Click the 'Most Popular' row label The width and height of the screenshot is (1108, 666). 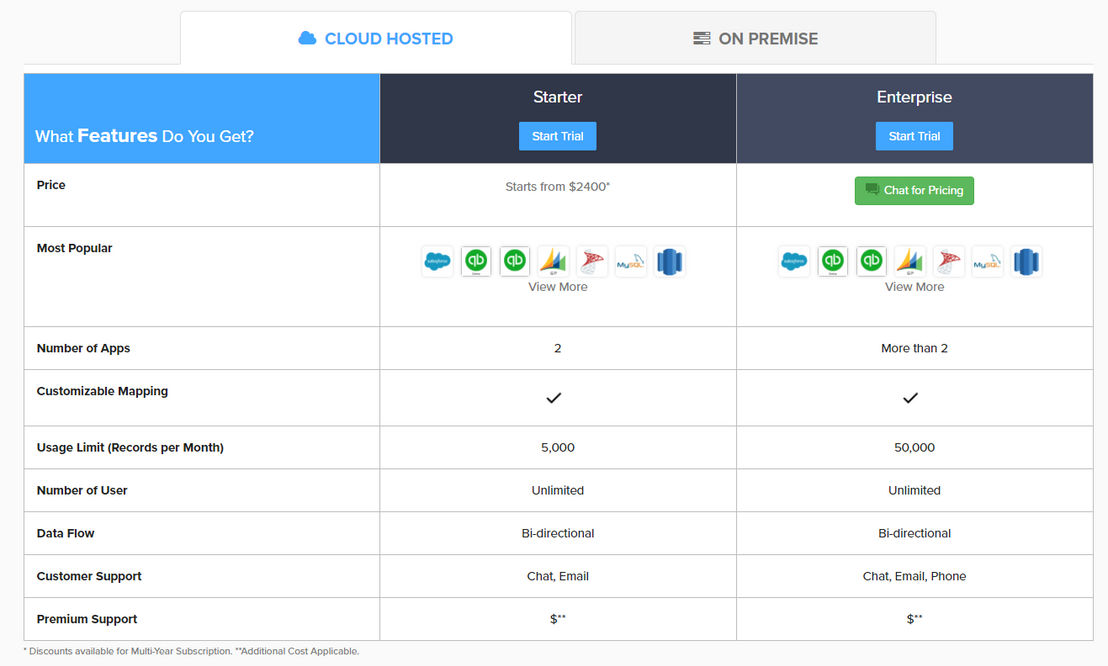[74, 248]
